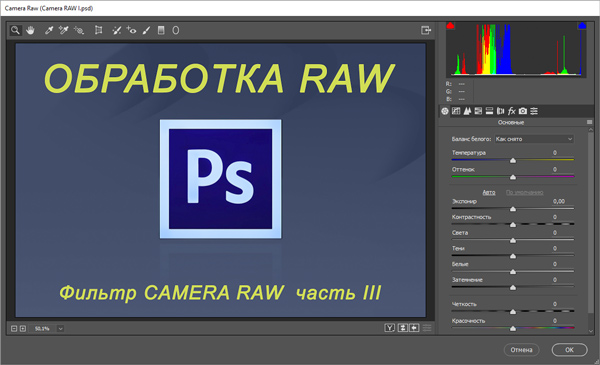
Task: Zoom in with the plus button
Action: pyautogui.click(x=23, y=329)
